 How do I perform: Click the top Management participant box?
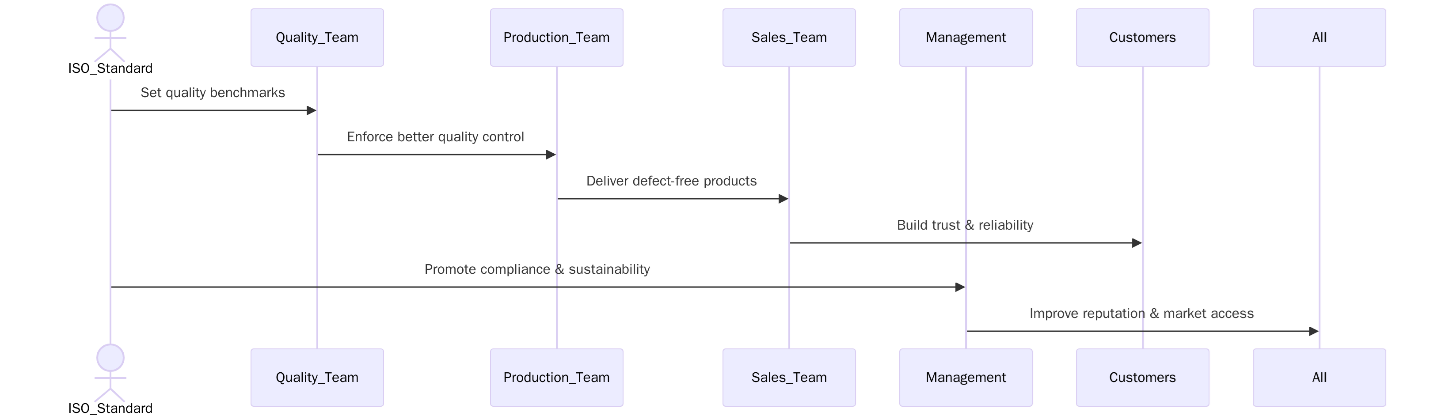pyautogui.click(x=965, y=38)
